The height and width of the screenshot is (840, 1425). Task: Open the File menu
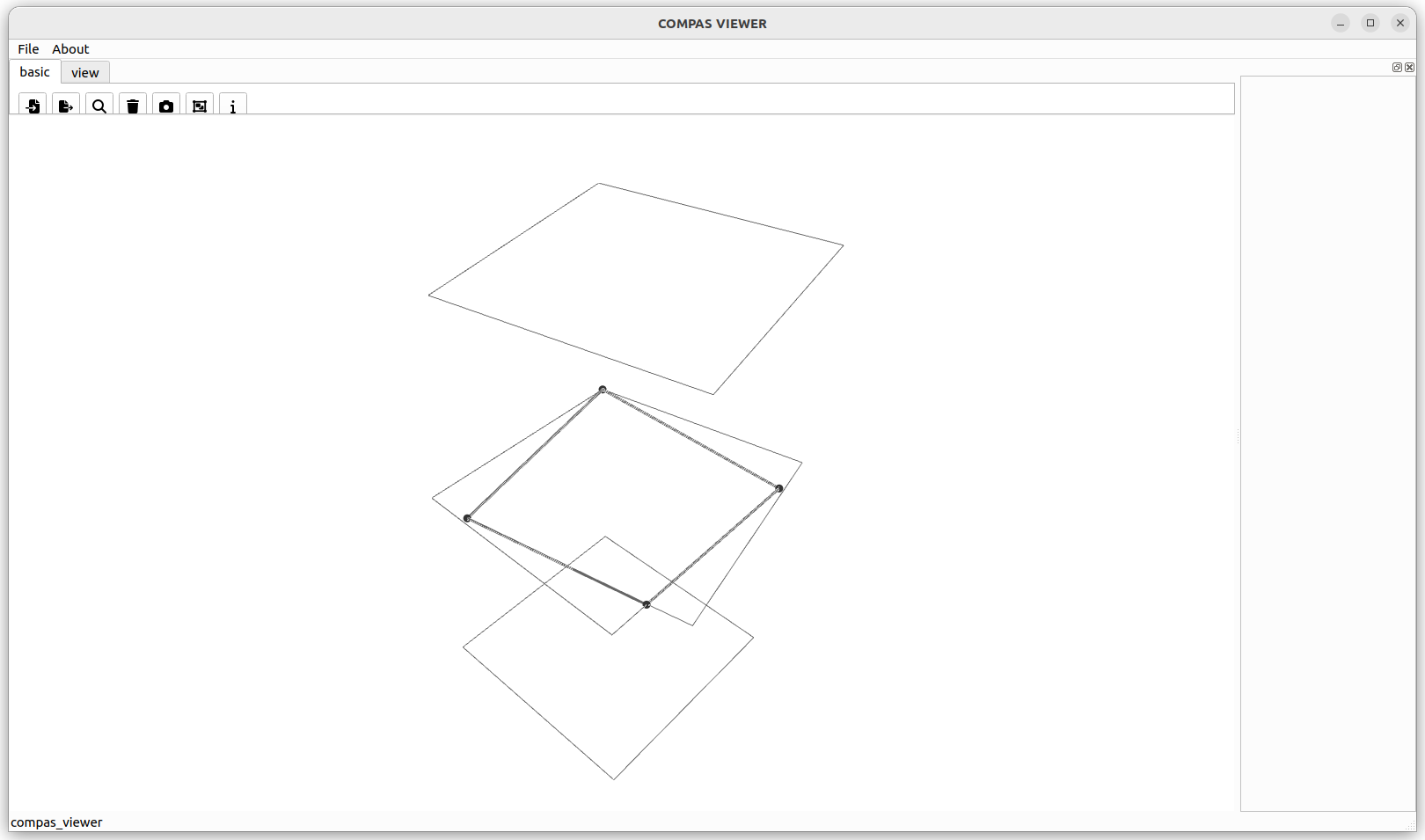coord(28,49)
